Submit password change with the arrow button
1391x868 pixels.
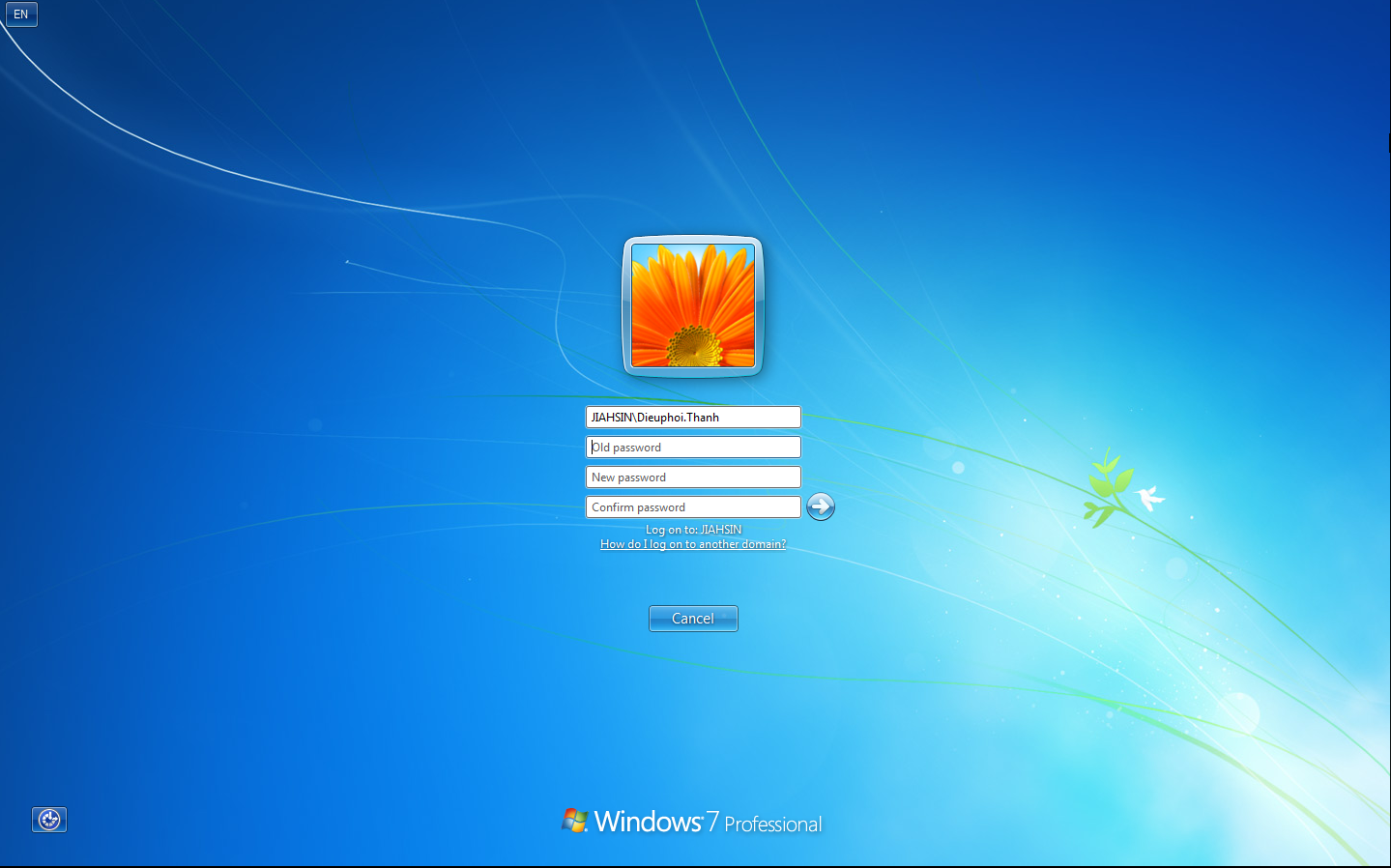(x=821, y=506)
